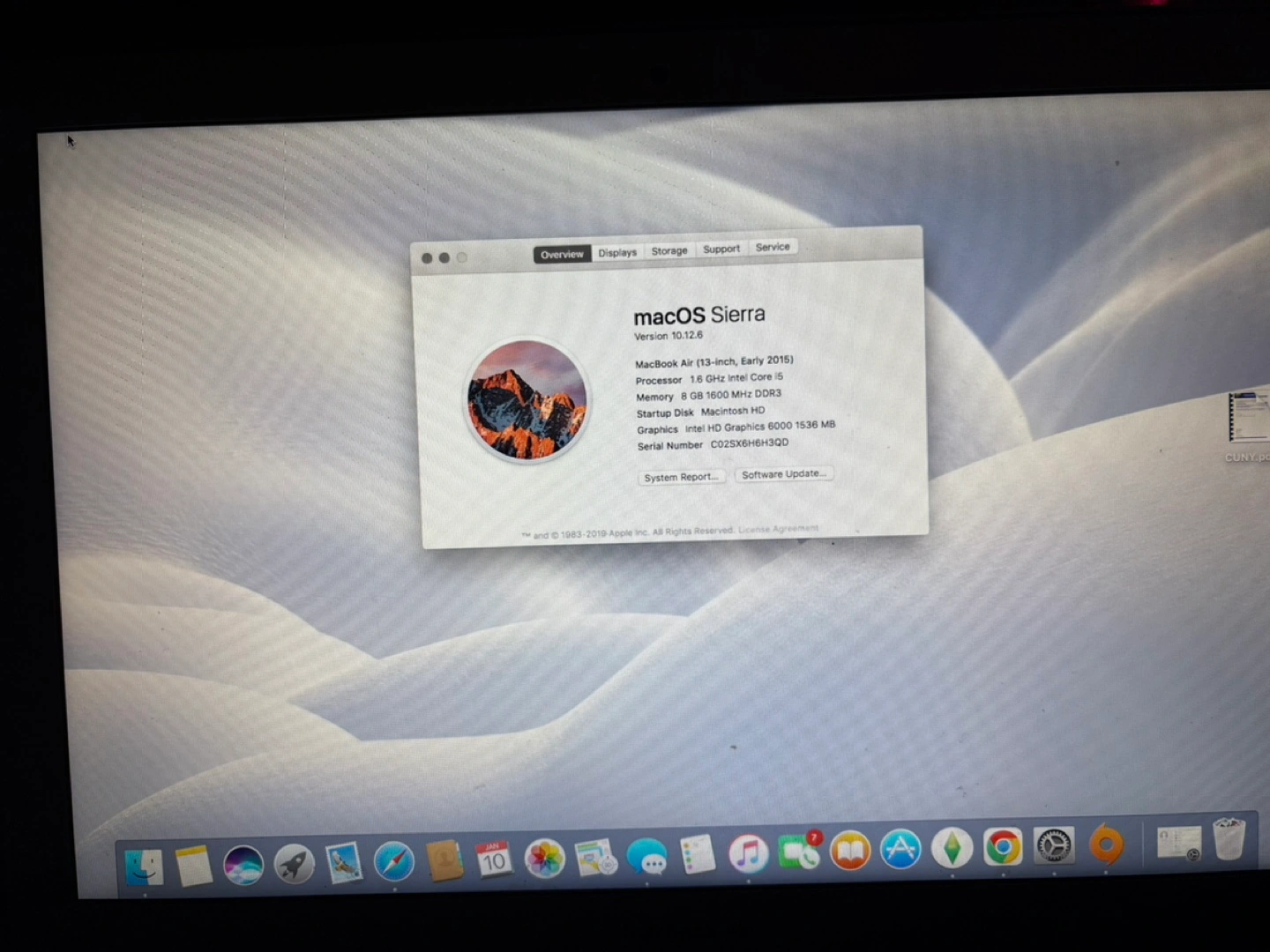Switch to the Displays tab
The width and height of the screenshot is (1270, 952).
[617, 253]
